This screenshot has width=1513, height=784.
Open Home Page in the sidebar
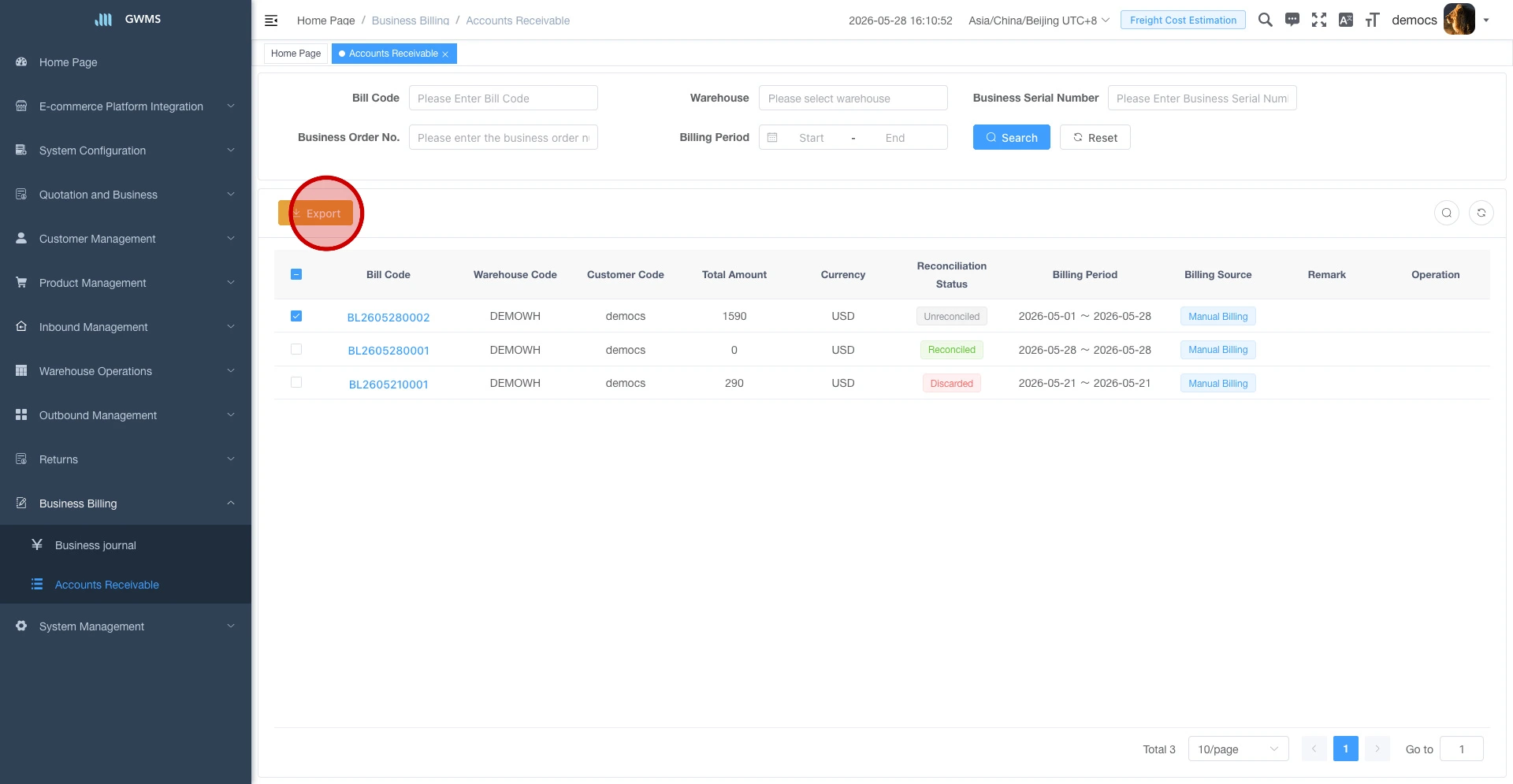[126, 61]
